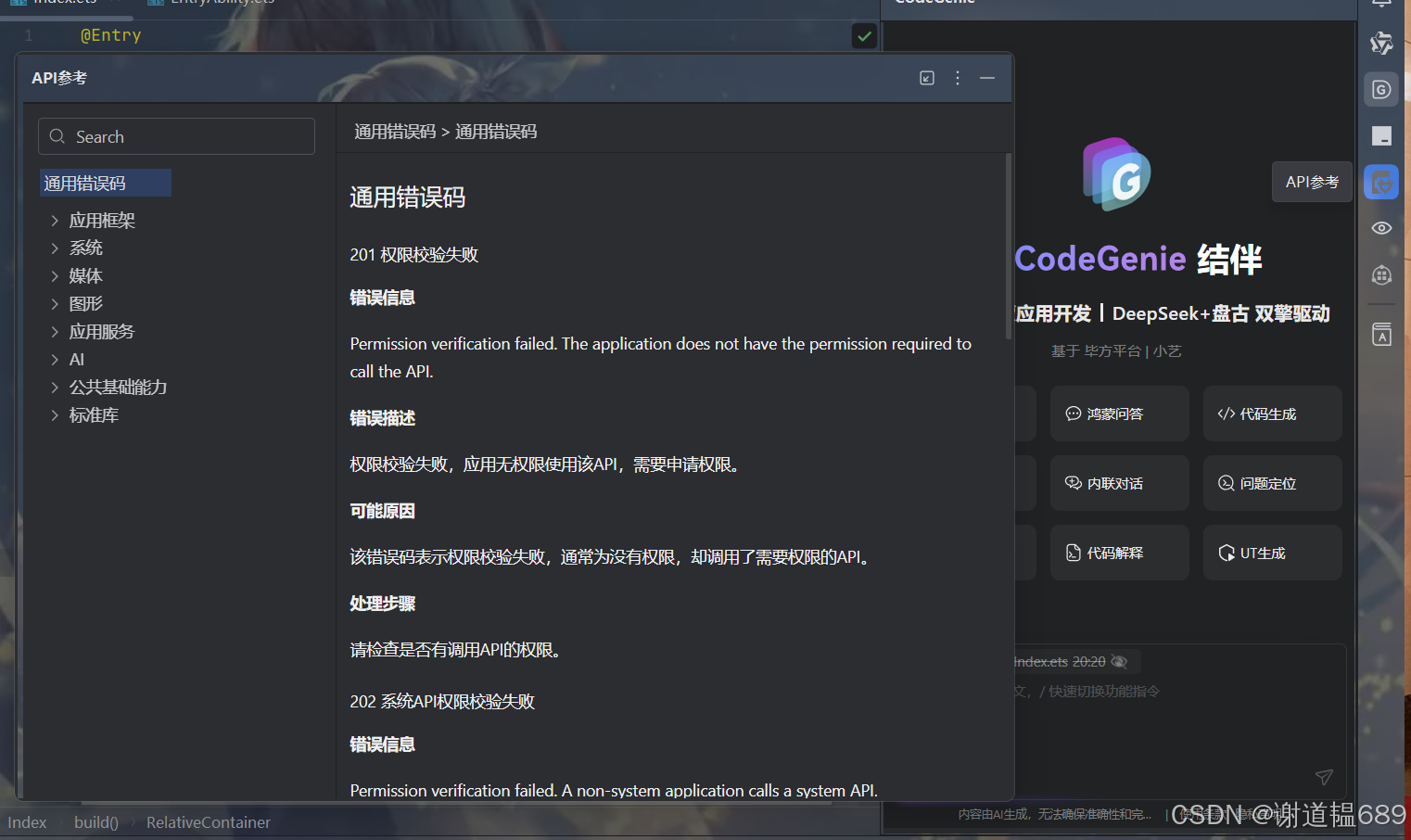Open the previewer eye icon in right sidebar
This screenshot has width=1411, height=840.
coord(1381,228)
